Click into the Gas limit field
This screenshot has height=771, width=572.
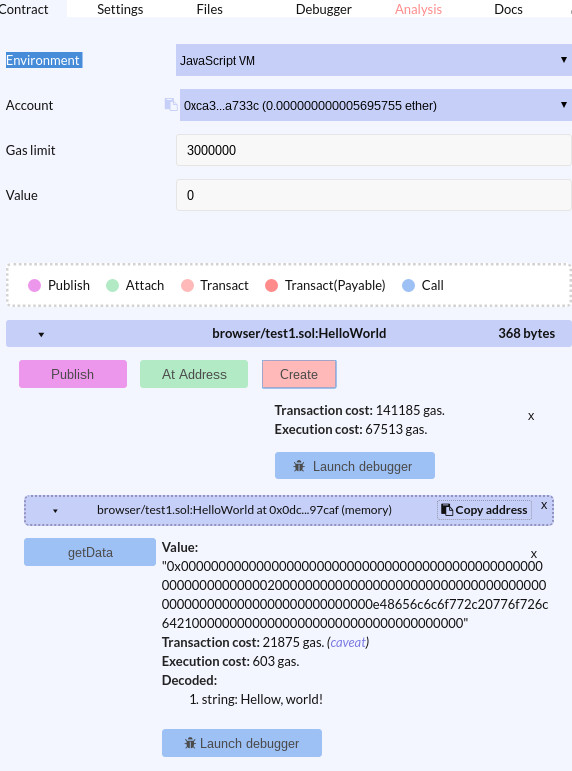pyautogui.click(x=374, y=150)
